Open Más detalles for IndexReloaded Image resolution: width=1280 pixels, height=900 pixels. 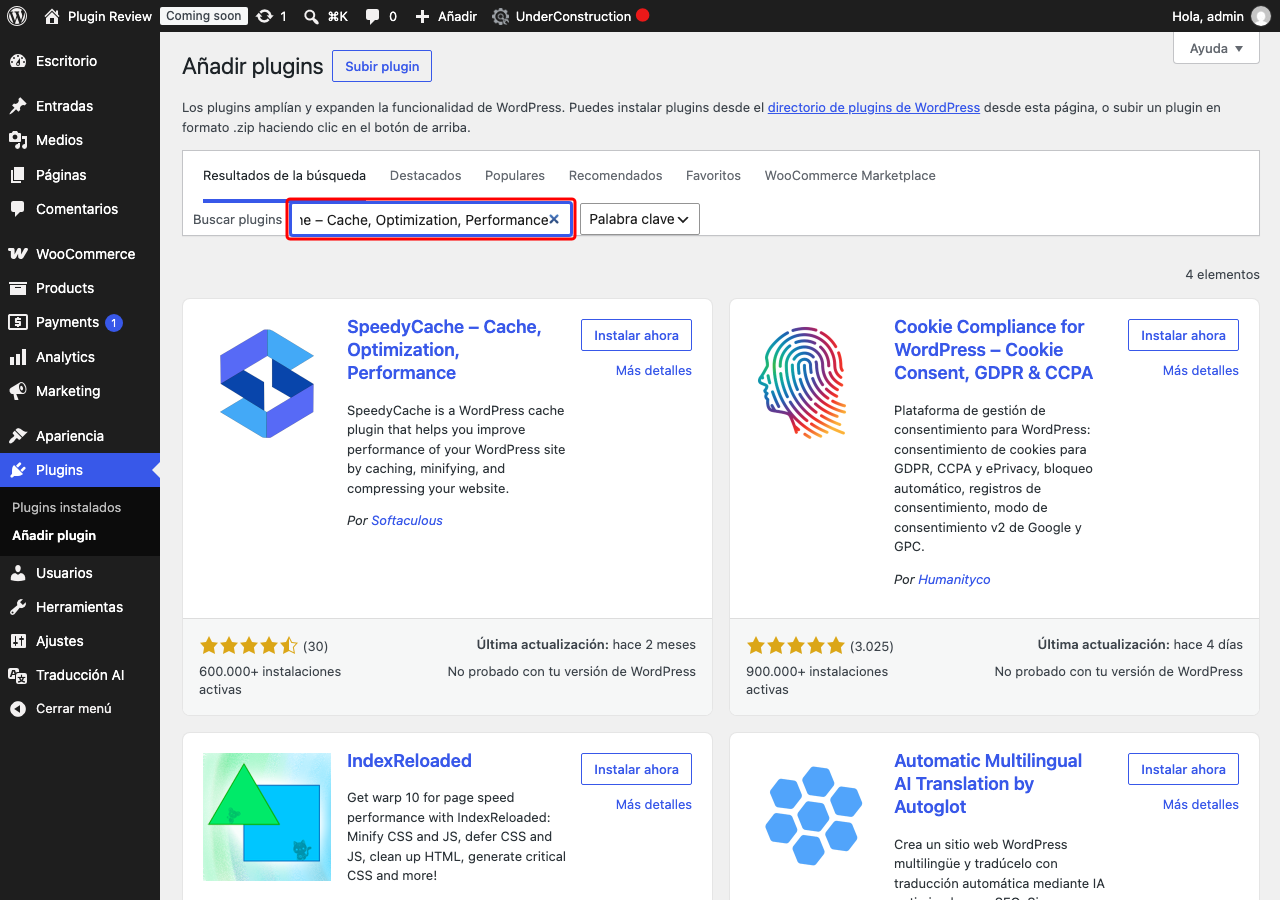(654, 804)
